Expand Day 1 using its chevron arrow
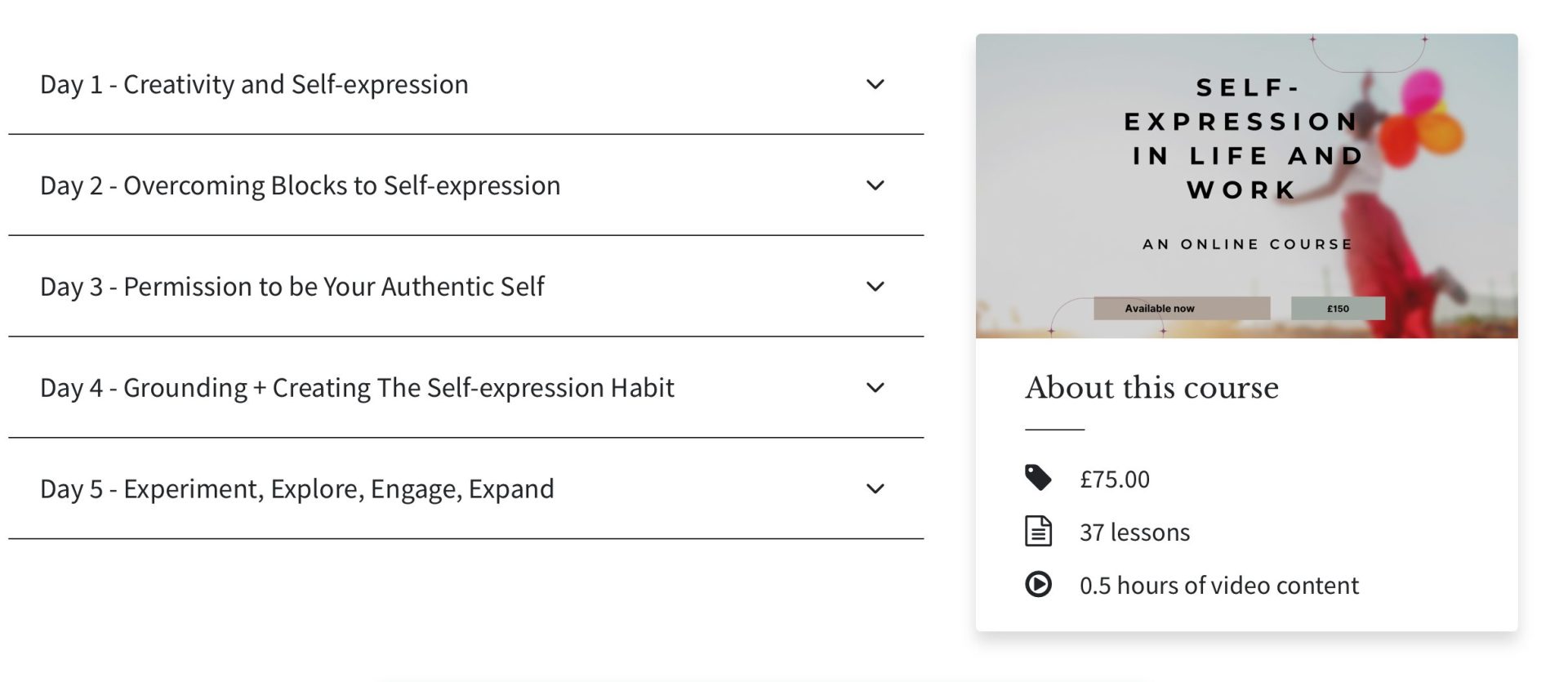1568x682 pixels. 875,84
